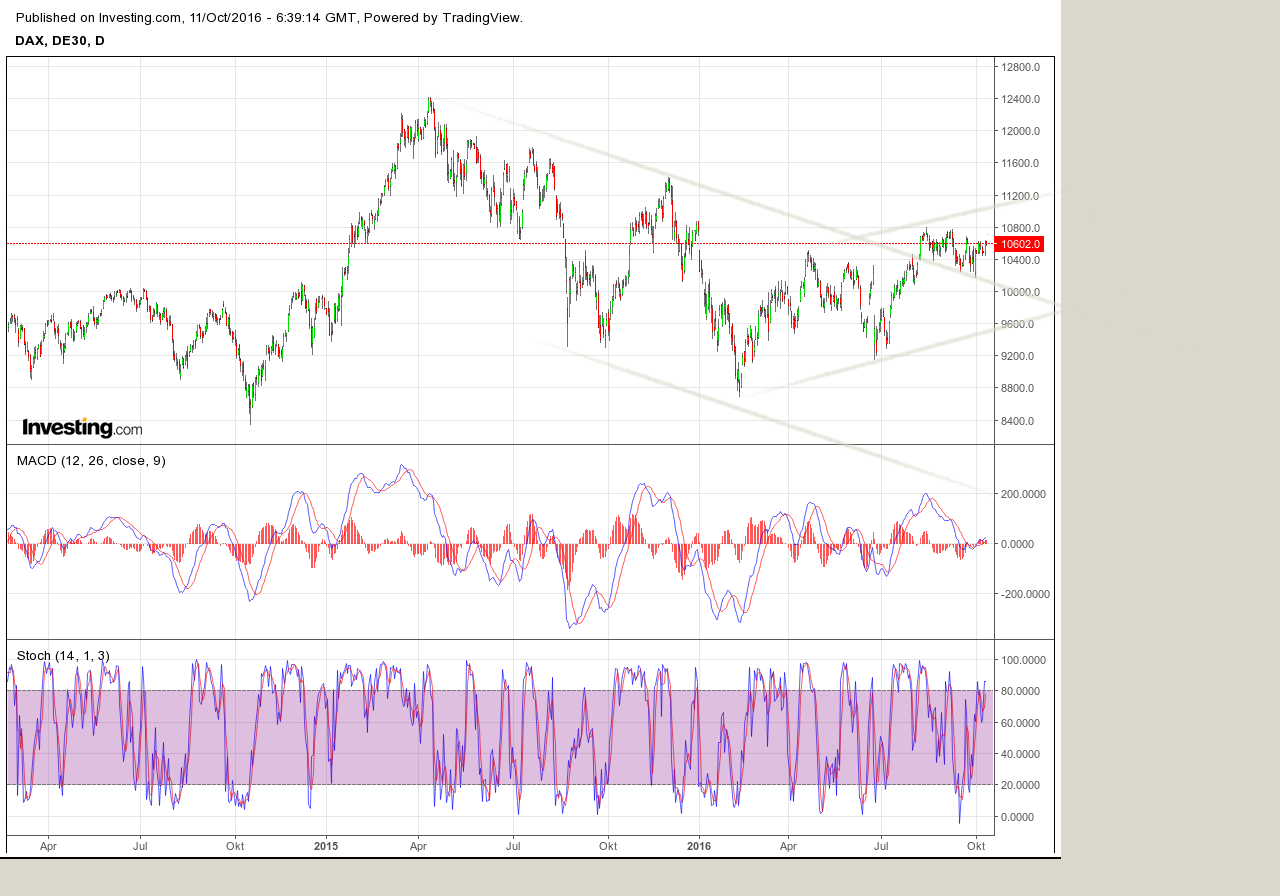Viewport: 1280px width, 896px height.
Task: Click the MACD histogram zero line
Action: 500,542
